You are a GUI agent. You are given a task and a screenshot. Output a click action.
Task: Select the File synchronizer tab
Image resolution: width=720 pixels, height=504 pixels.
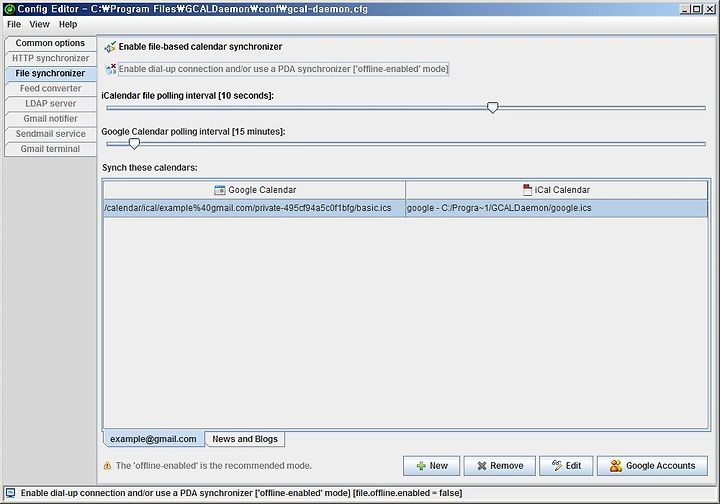50,73
